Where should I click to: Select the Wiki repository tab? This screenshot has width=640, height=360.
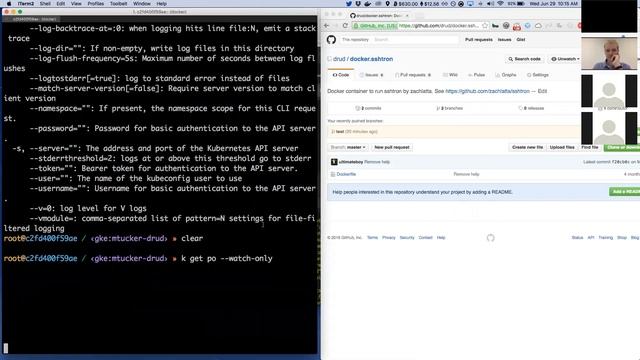(450, 75)
